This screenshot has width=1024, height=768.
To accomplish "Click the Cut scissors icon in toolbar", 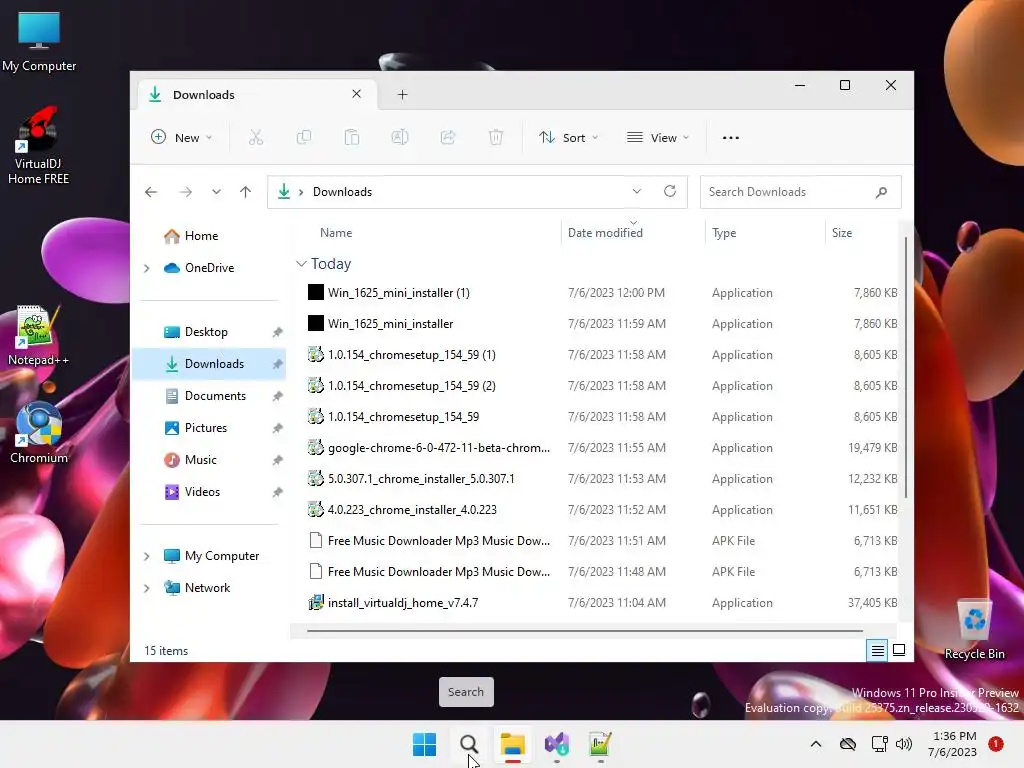I will tap(255, 137).
